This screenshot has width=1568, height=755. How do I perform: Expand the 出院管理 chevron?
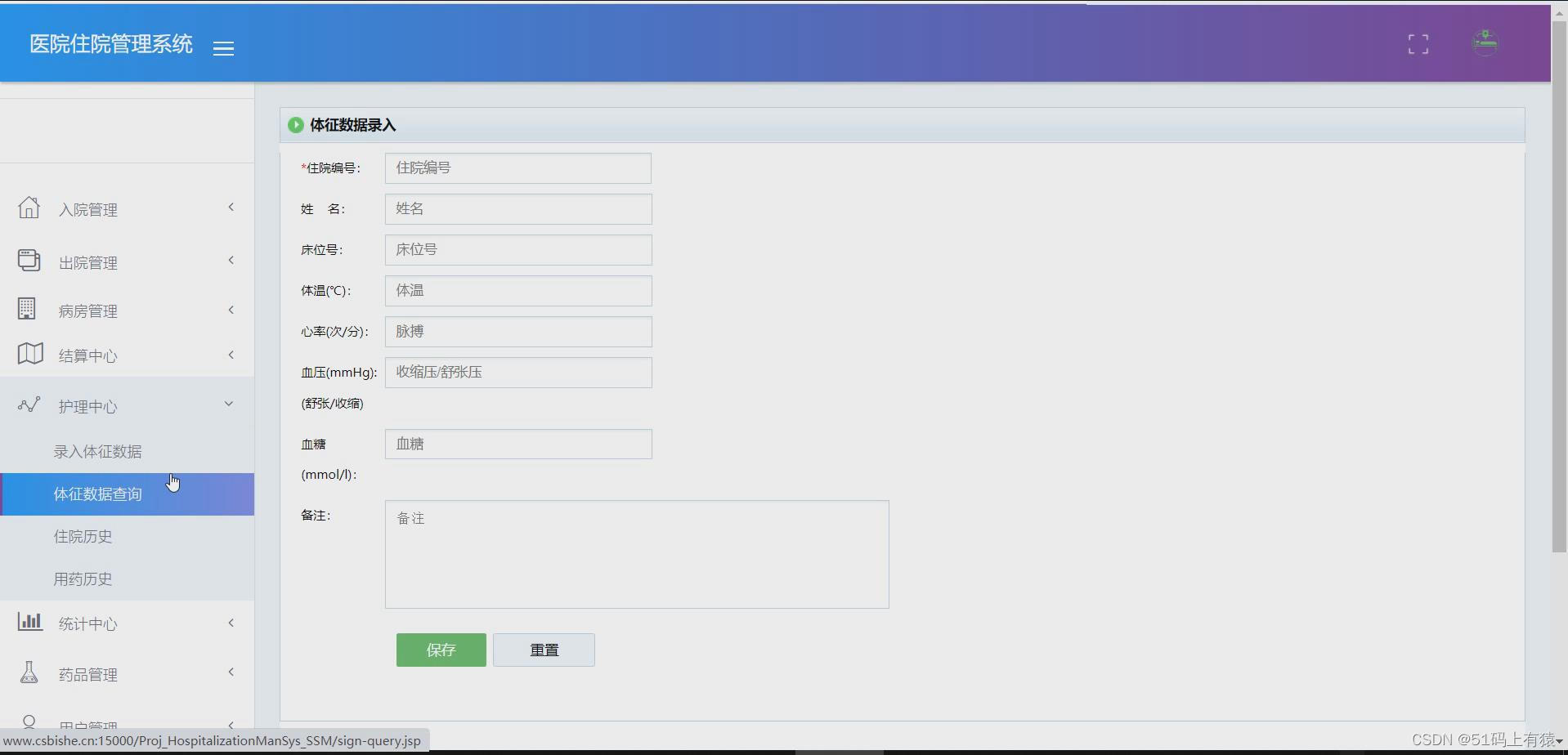[x=231, y=261]
